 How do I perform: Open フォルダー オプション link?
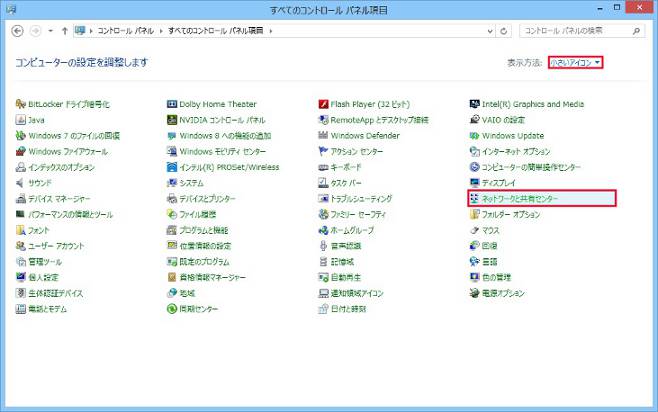coord(511,214)
